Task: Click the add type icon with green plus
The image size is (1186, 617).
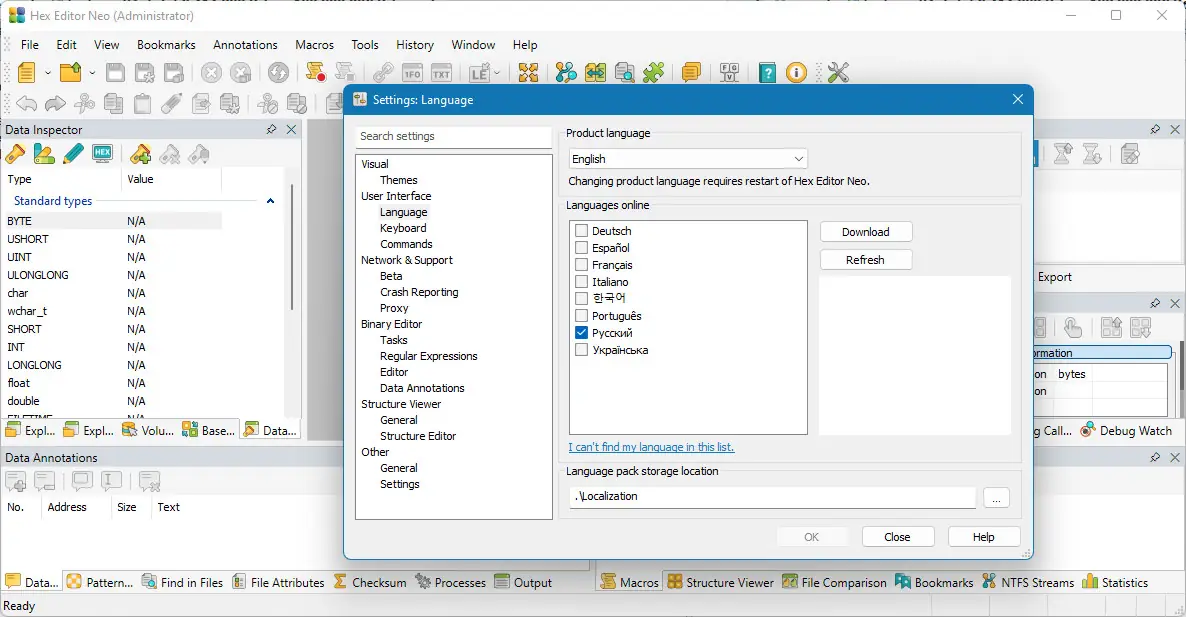Action: (x=140, y=154)
